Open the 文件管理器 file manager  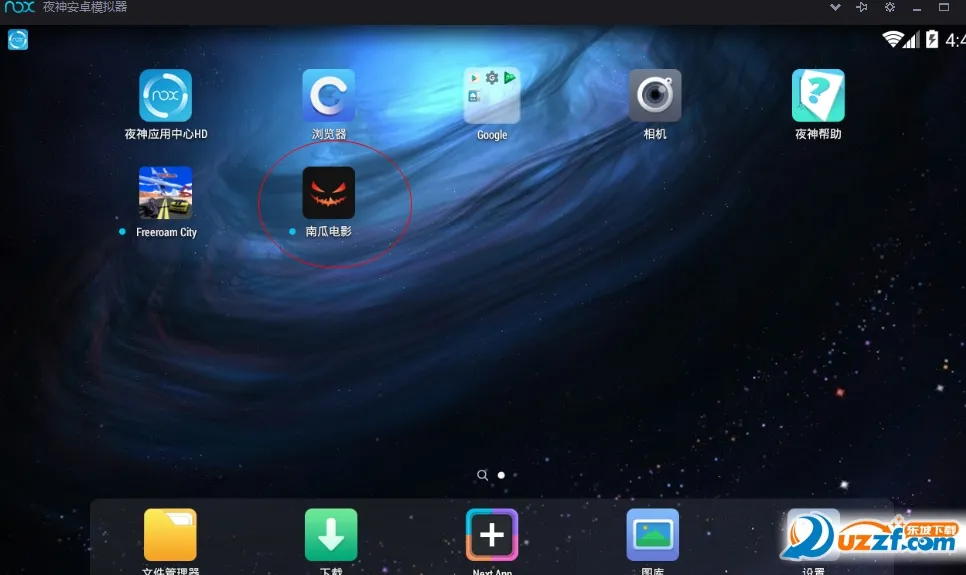tap(170, 535)
